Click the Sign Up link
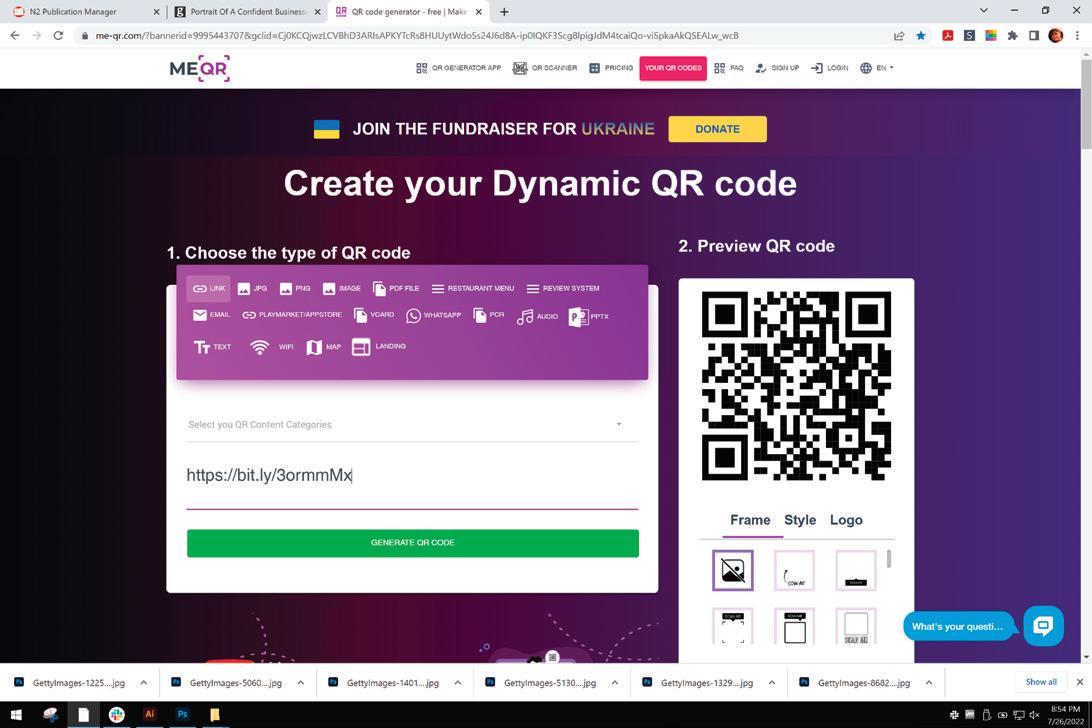 [777, 68]
